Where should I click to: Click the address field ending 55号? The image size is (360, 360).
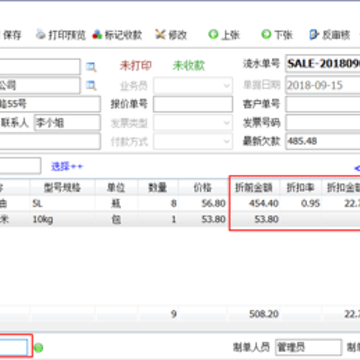50,104
